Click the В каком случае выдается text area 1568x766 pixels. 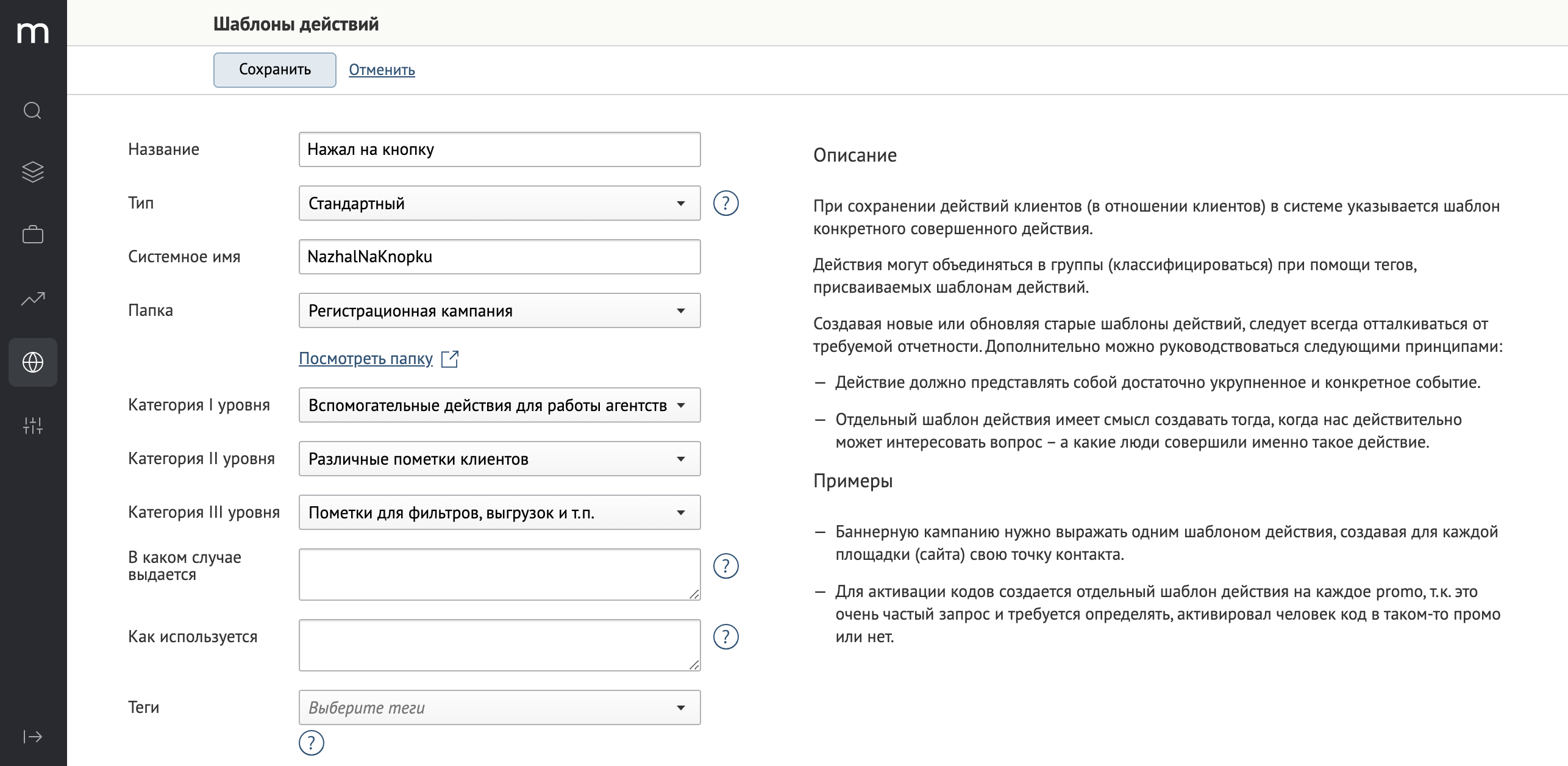coord(500,574)
